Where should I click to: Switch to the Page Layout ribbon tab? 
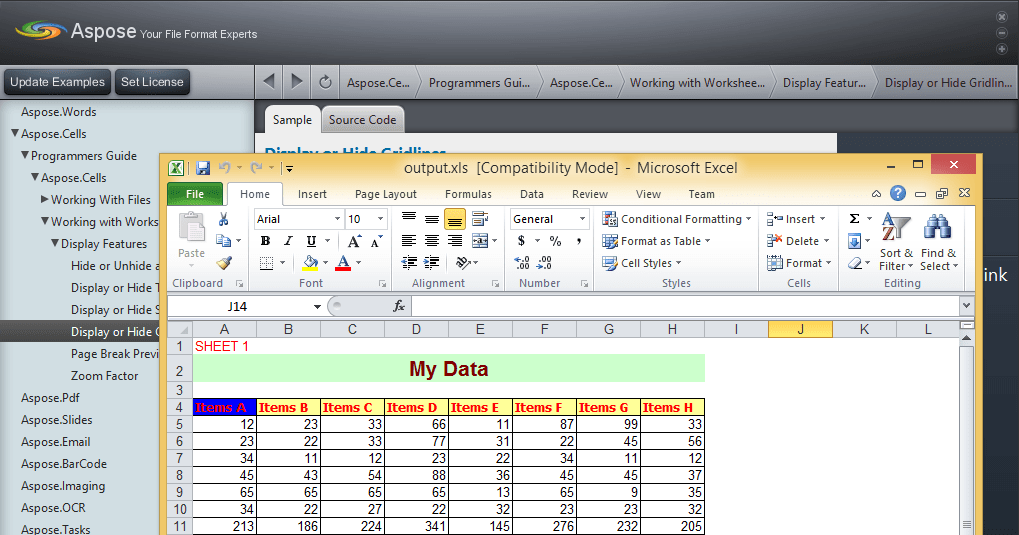tap(386, 194)
